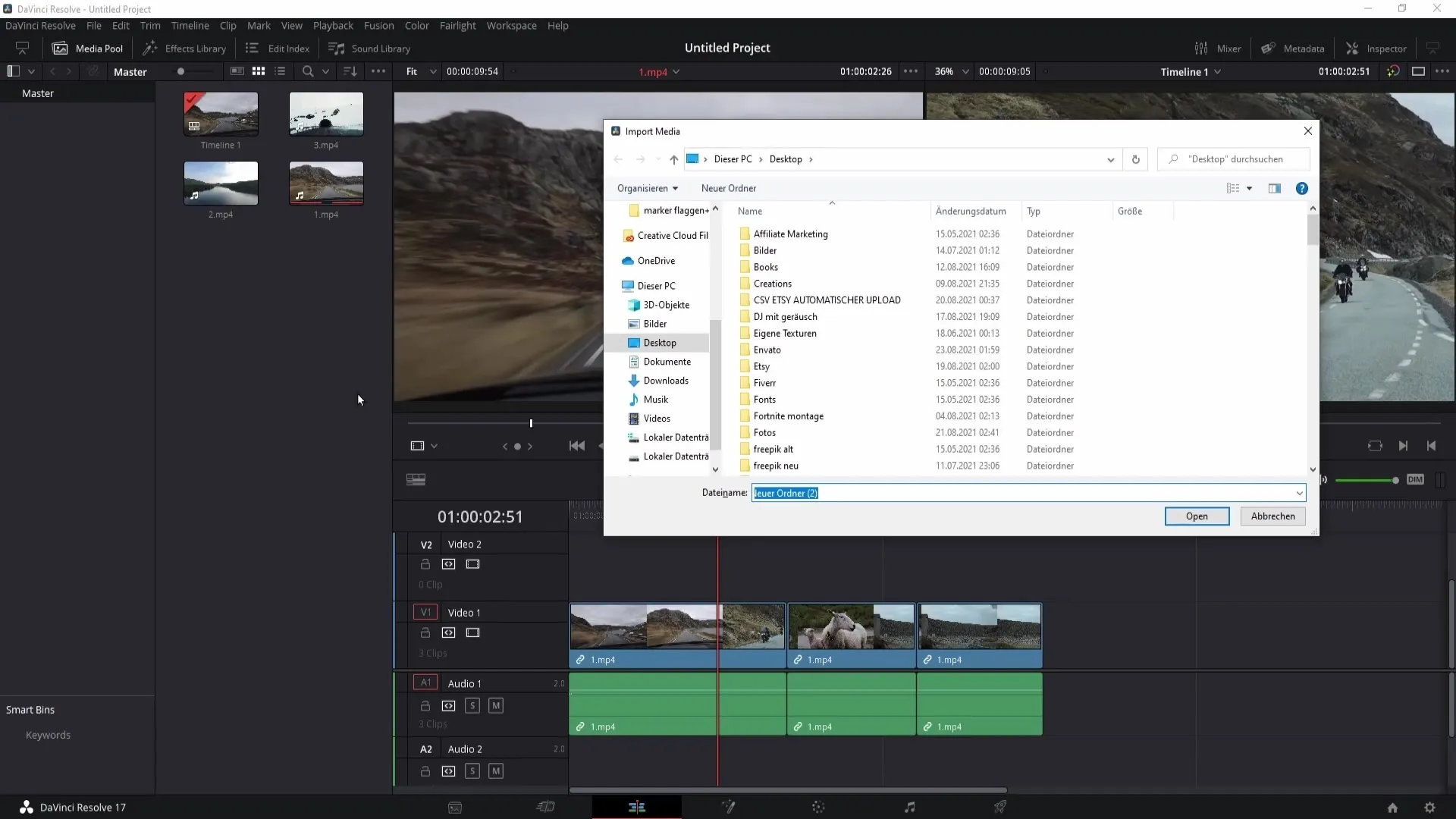Open the Sound Library panel
The height and width of the screenshot is (819, 1456).
tap(369, 49)
